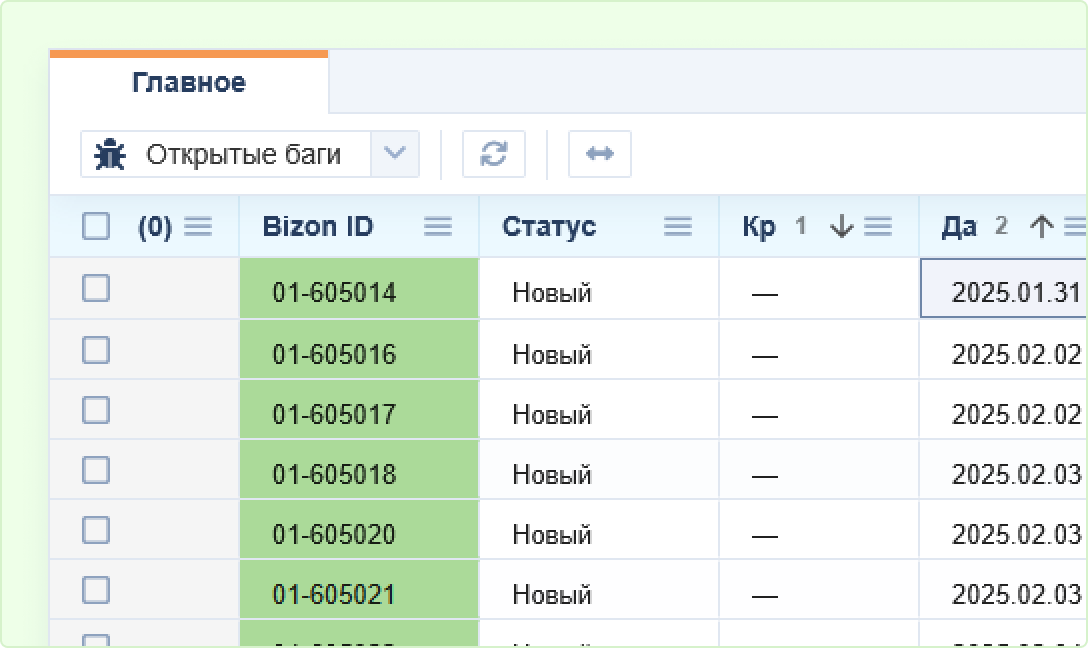Viewport: 1088px width, 648px height.
Task: Tick the checkbox for row 01-605021
Action: (96, 591)
